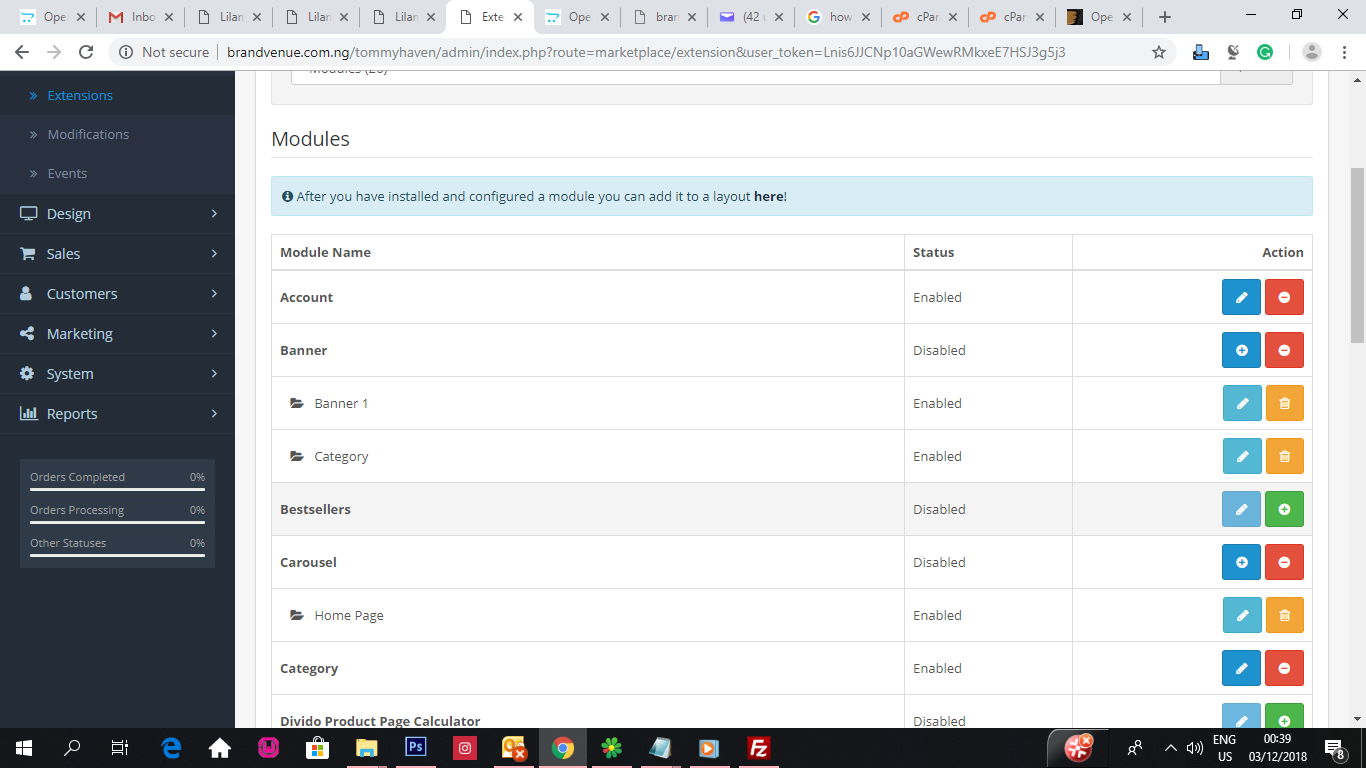Edit the Home Page carousel sub-module
The image size is (1366, 768).
pos(1242,615)
